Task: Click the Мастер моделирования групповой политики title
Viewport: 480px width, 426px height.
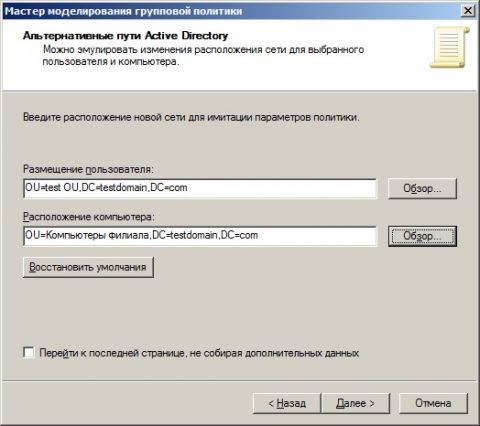Action: 124,11
